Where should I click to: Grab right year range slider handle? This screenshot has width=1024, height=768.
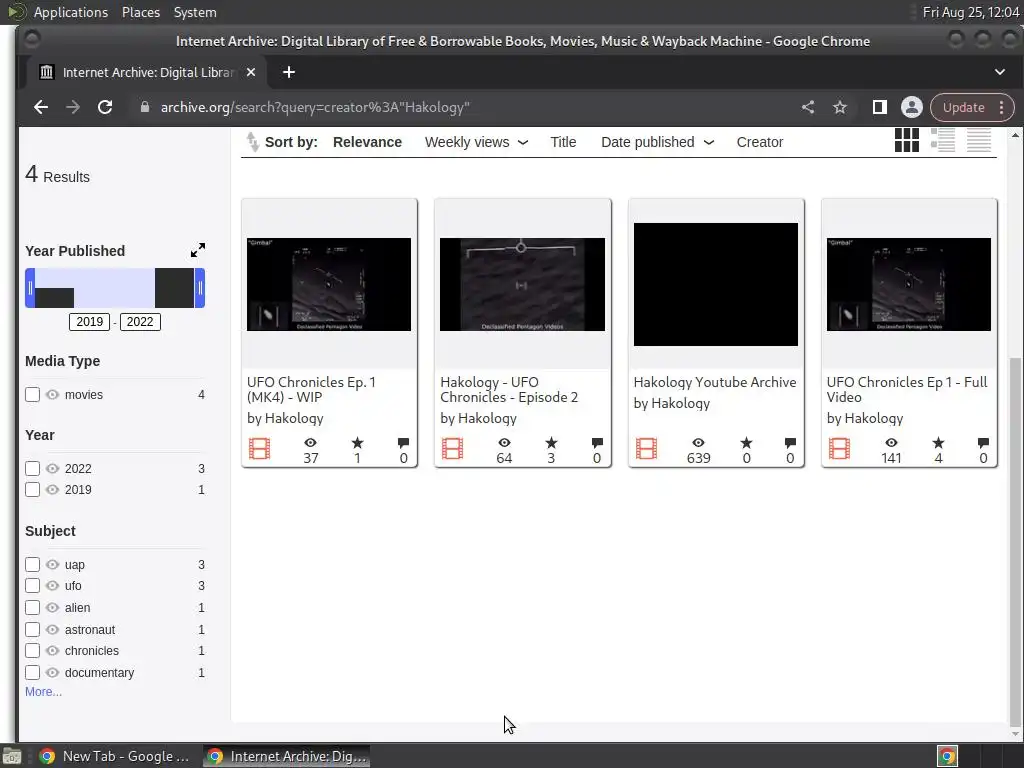200,288
